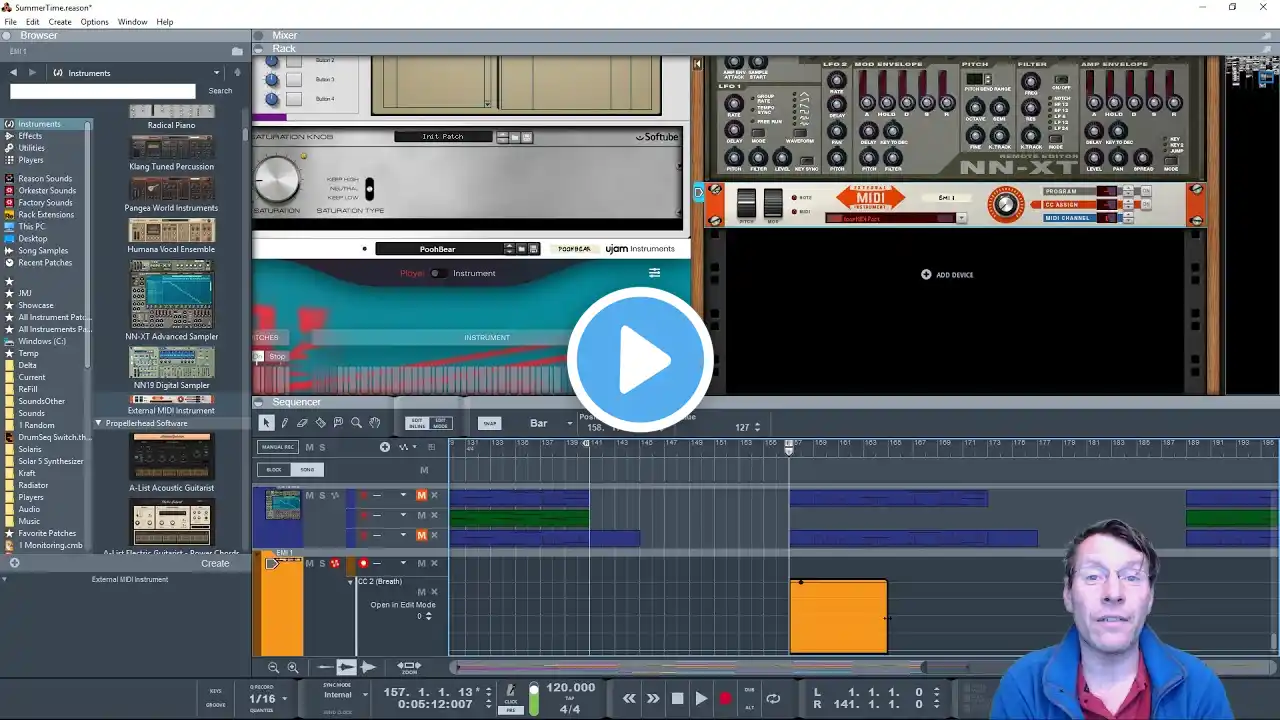1280x720 pixels.
Task: Select the orange clip in the EMI 1 lane
Action: [838, 617]
